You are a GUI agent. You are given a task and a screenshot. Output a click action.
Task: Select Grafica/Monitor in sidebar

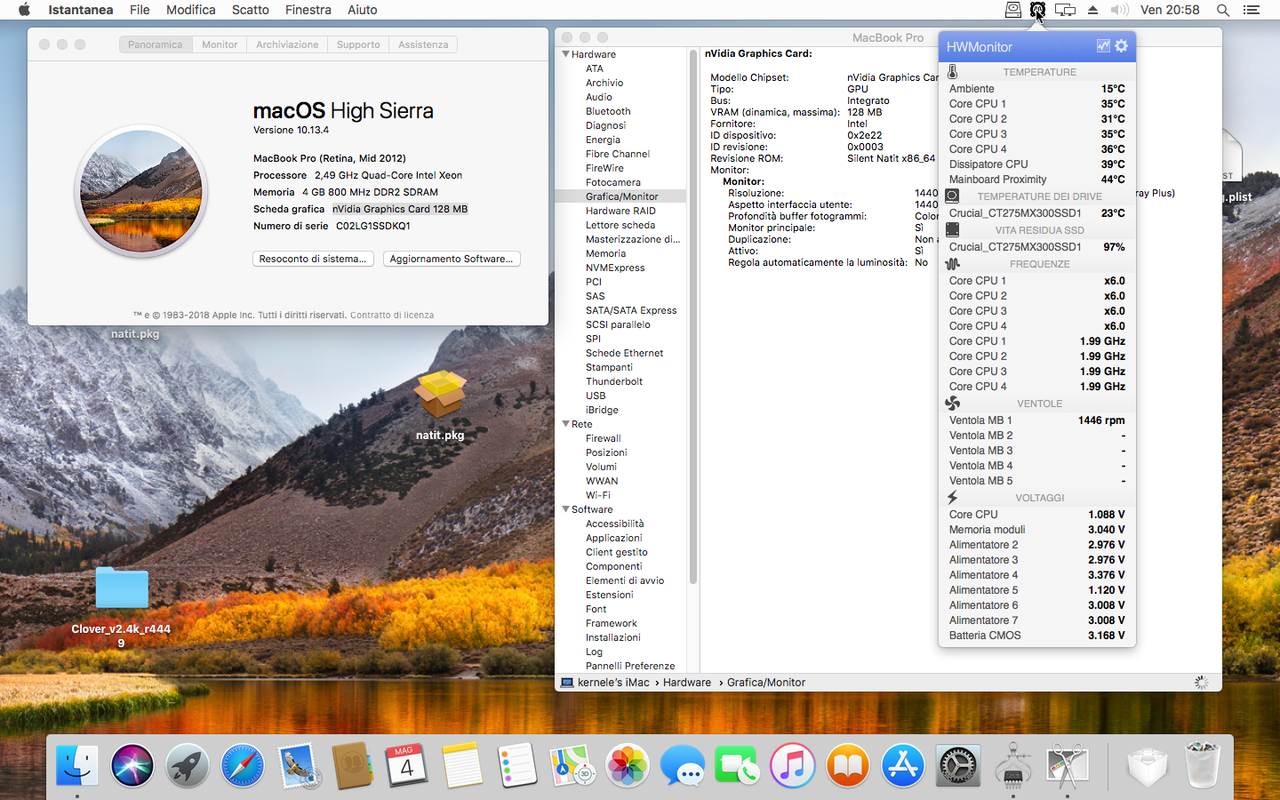click(x=621, y=197)
